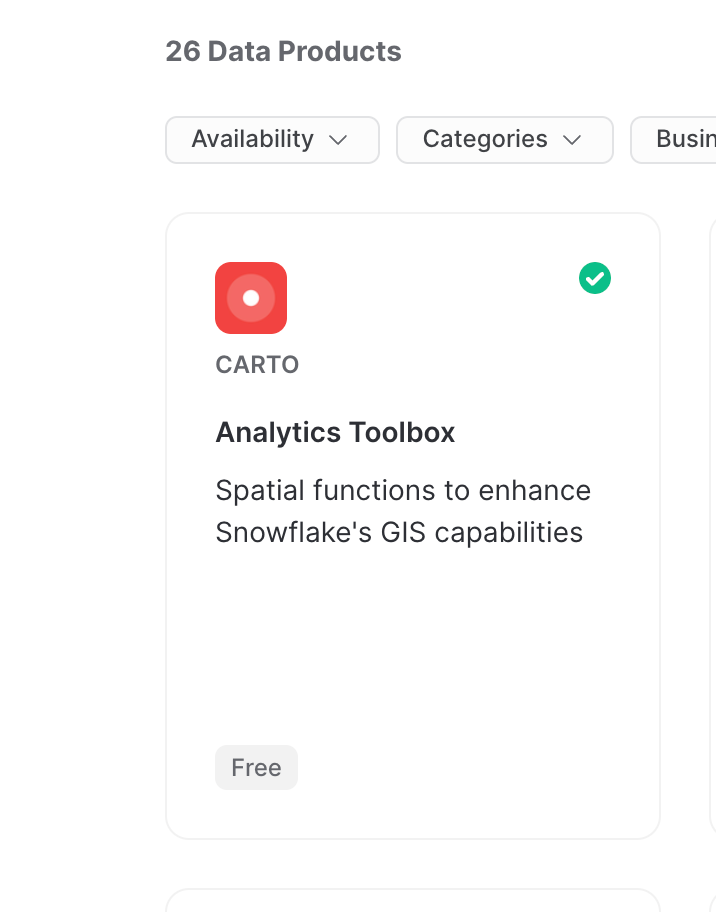Open the Analytics Toolbox product title
Screen dimensions: 716x912
[x=335, y=432]
